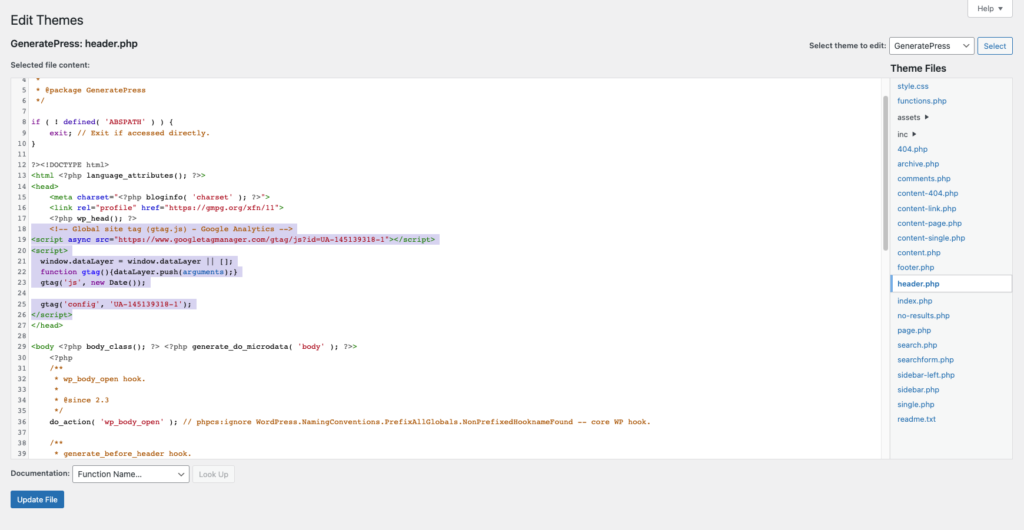Click the closing </head> tag on line 27
Viewport: 1024px width, 530px height.
[x=47, y=325]
